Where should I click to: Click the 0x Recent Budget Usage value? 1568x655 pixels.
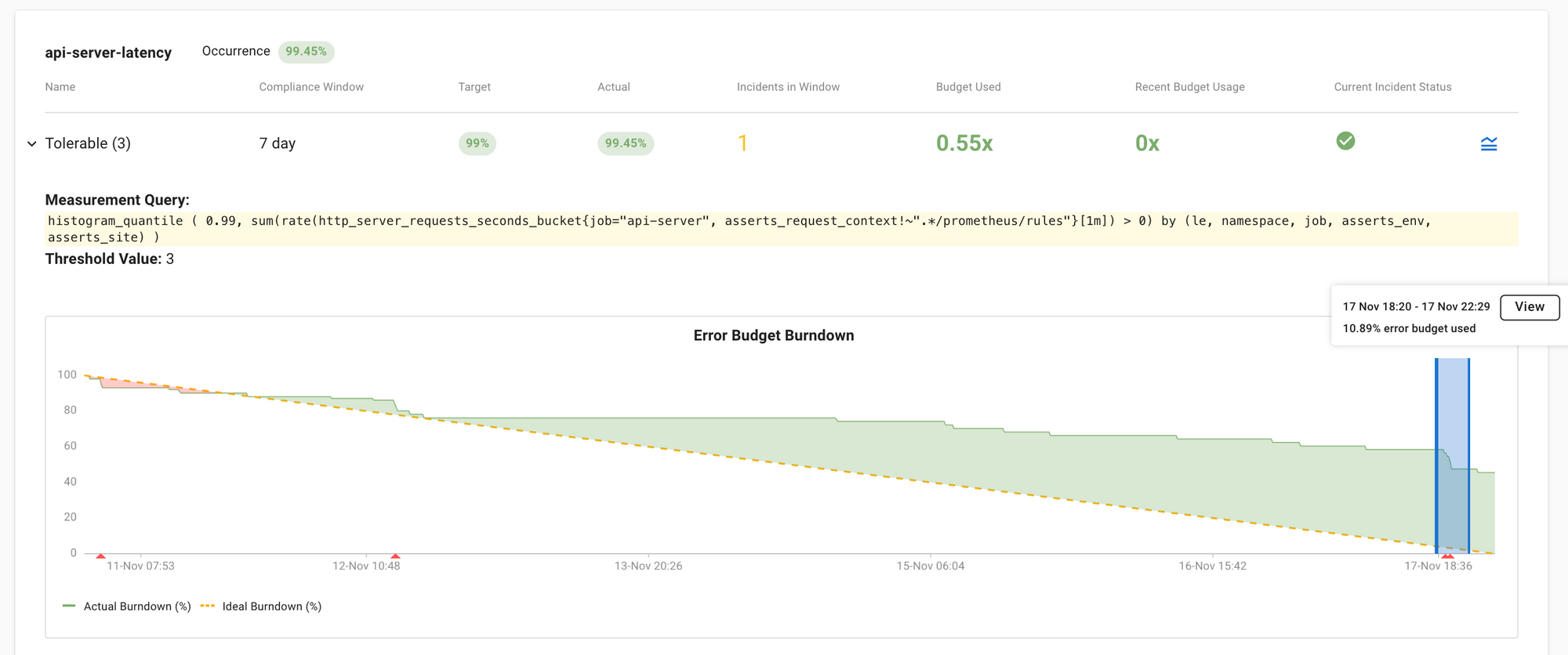(x=1147, y=143)
